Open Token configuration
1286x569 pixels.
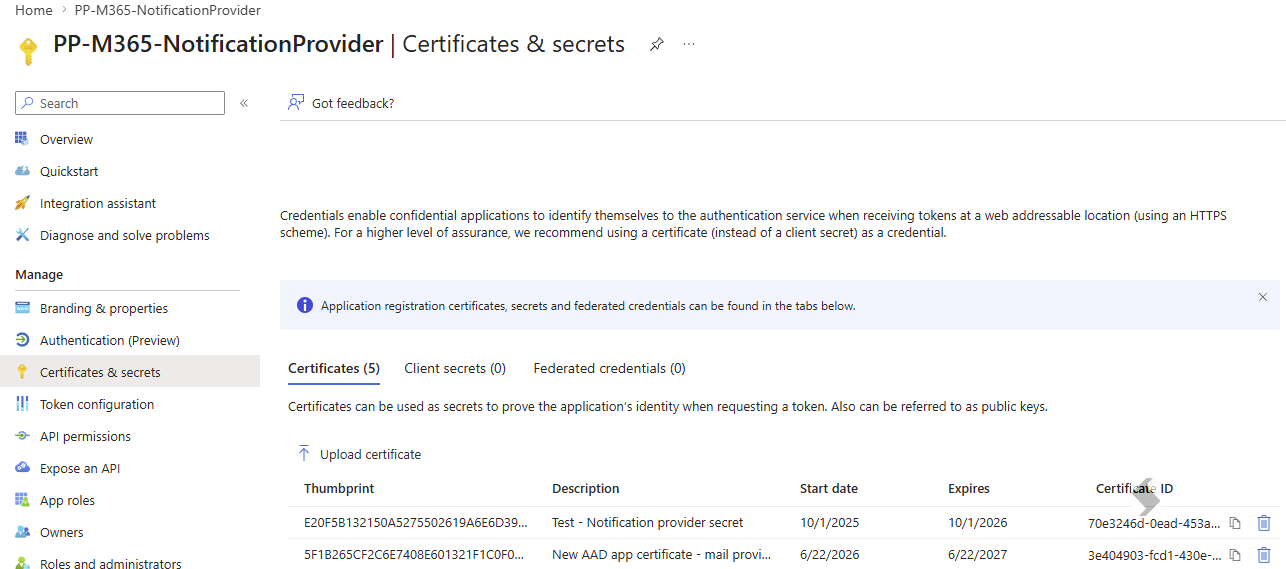point(97,404)
